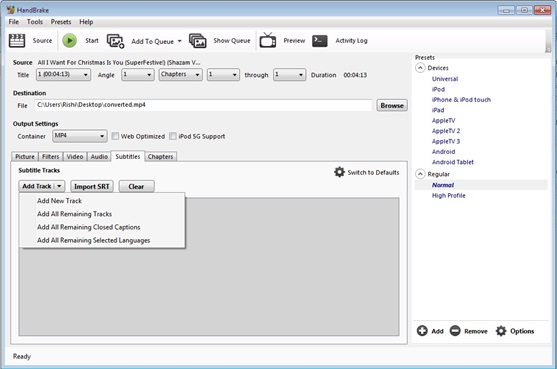The width and height of the screenshot is (557, 369).
Task: Click the Switch to Defaults gear icon
Action: pyautogui.click(x=339, y=172)
